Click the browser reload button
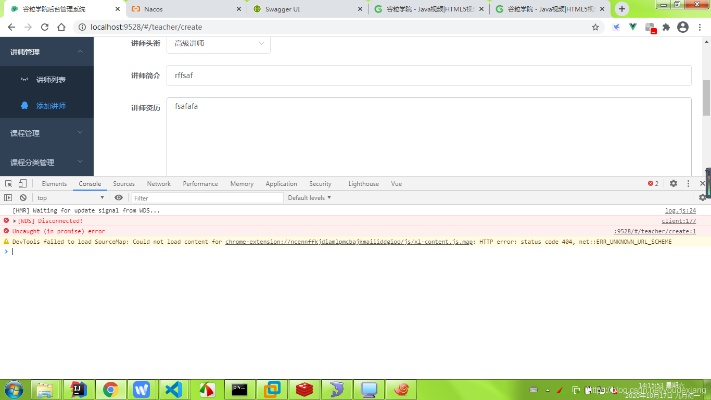Image resolution: width=711 pixels, height=400 pixels. click(47, 27)
